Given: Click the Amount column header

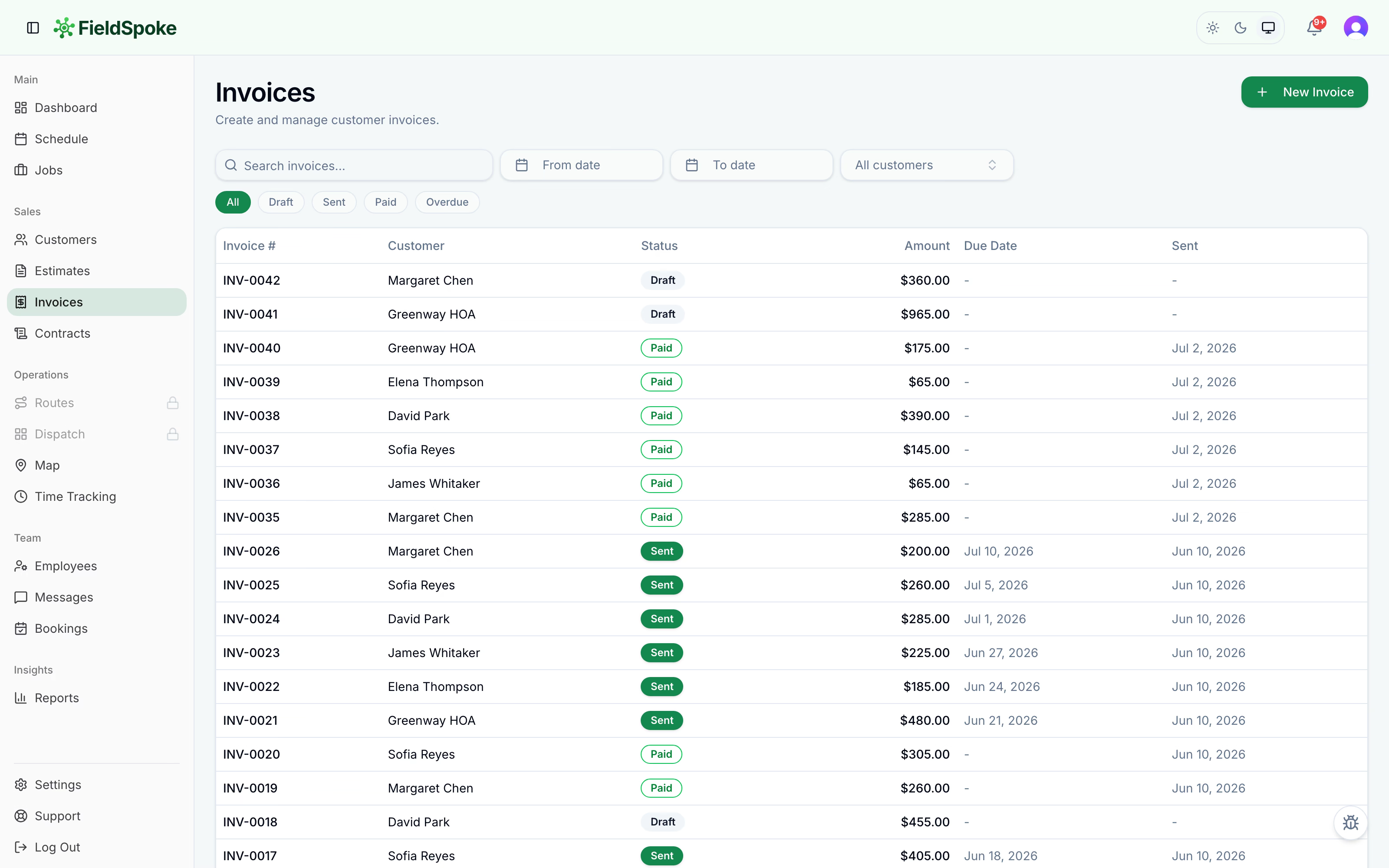Looking at the screenshot, I should (927, 246).
